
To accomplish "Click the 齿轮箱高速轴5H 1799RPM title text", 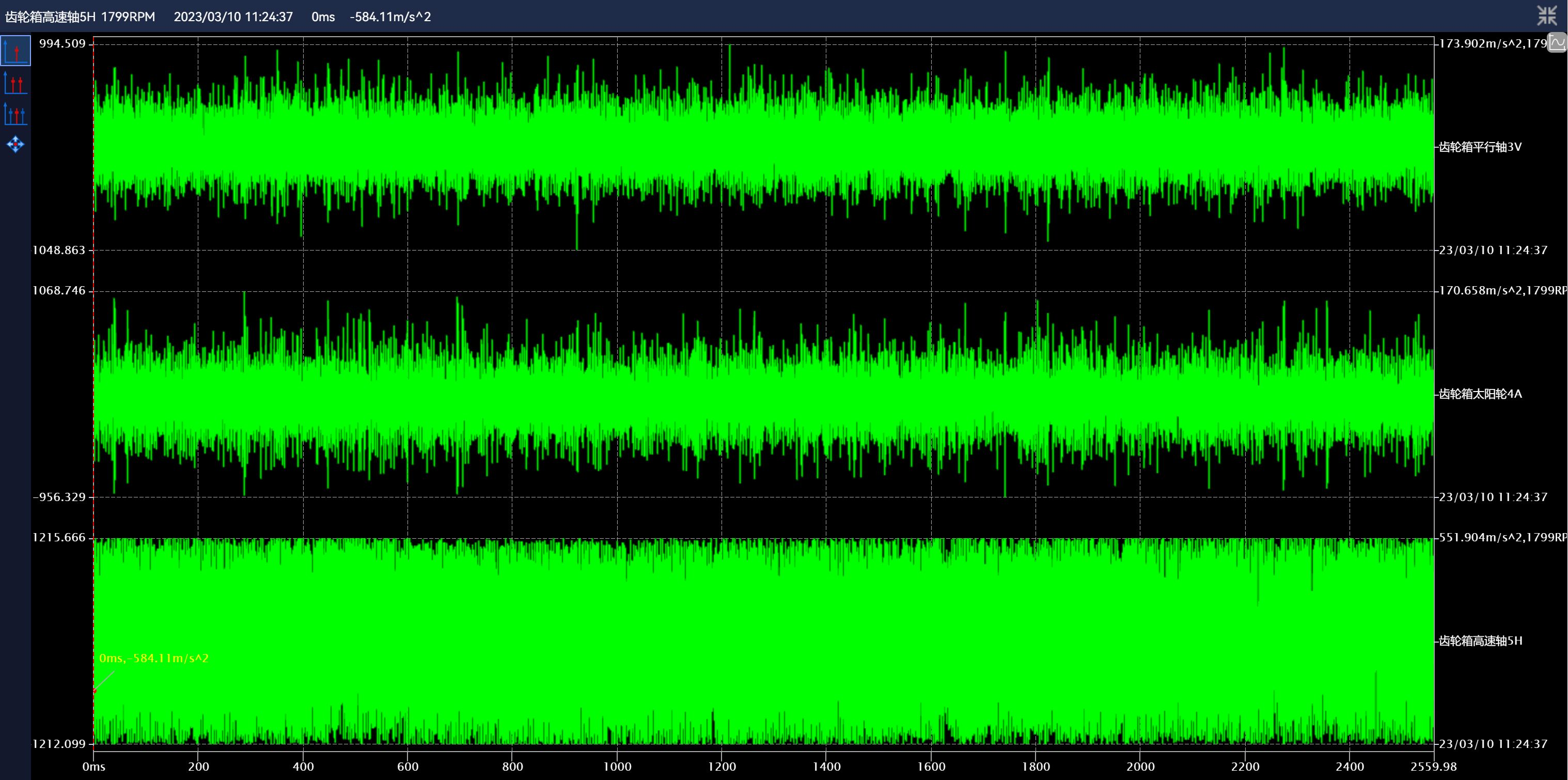I will 81,17.
